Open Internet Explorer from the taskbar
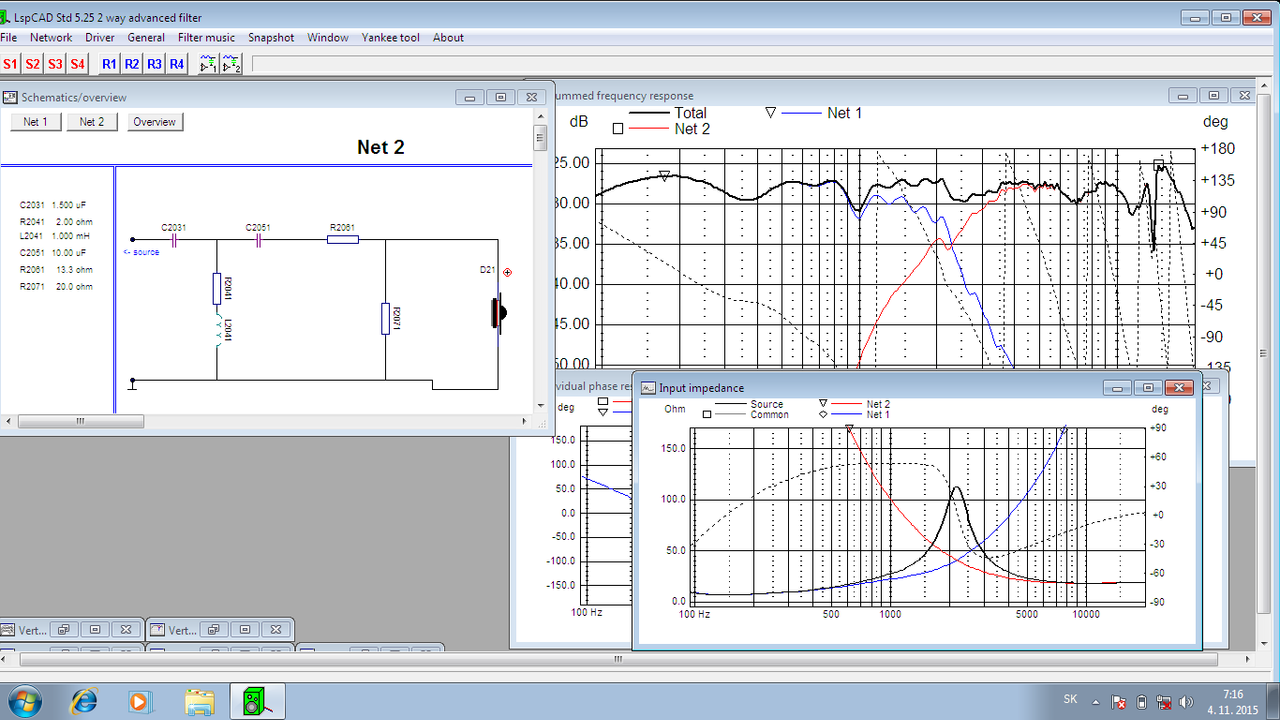Screen dimensions: 1280x720 tap(85, 701)
